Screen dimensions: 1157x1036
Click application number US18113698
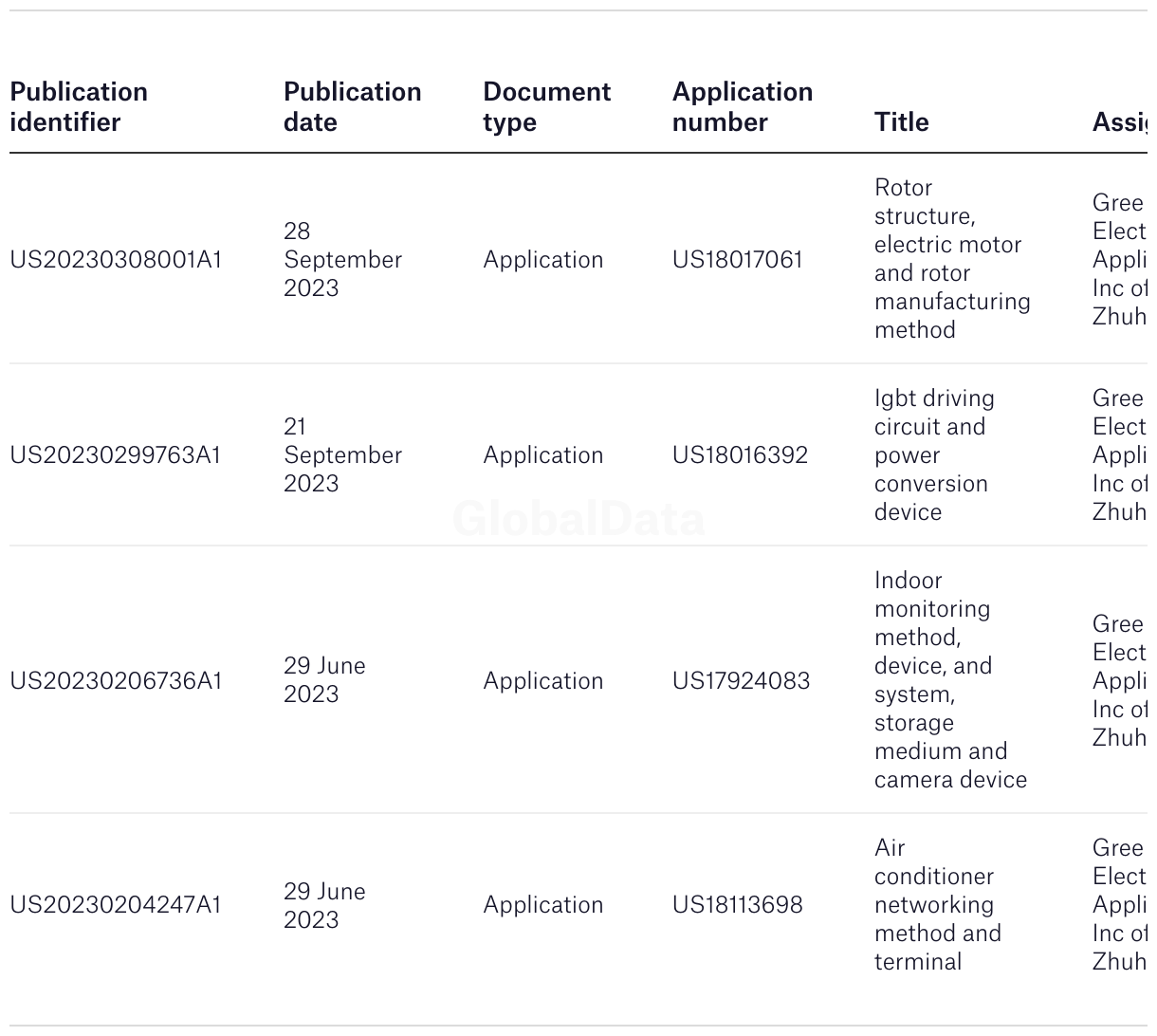[737, 905]
